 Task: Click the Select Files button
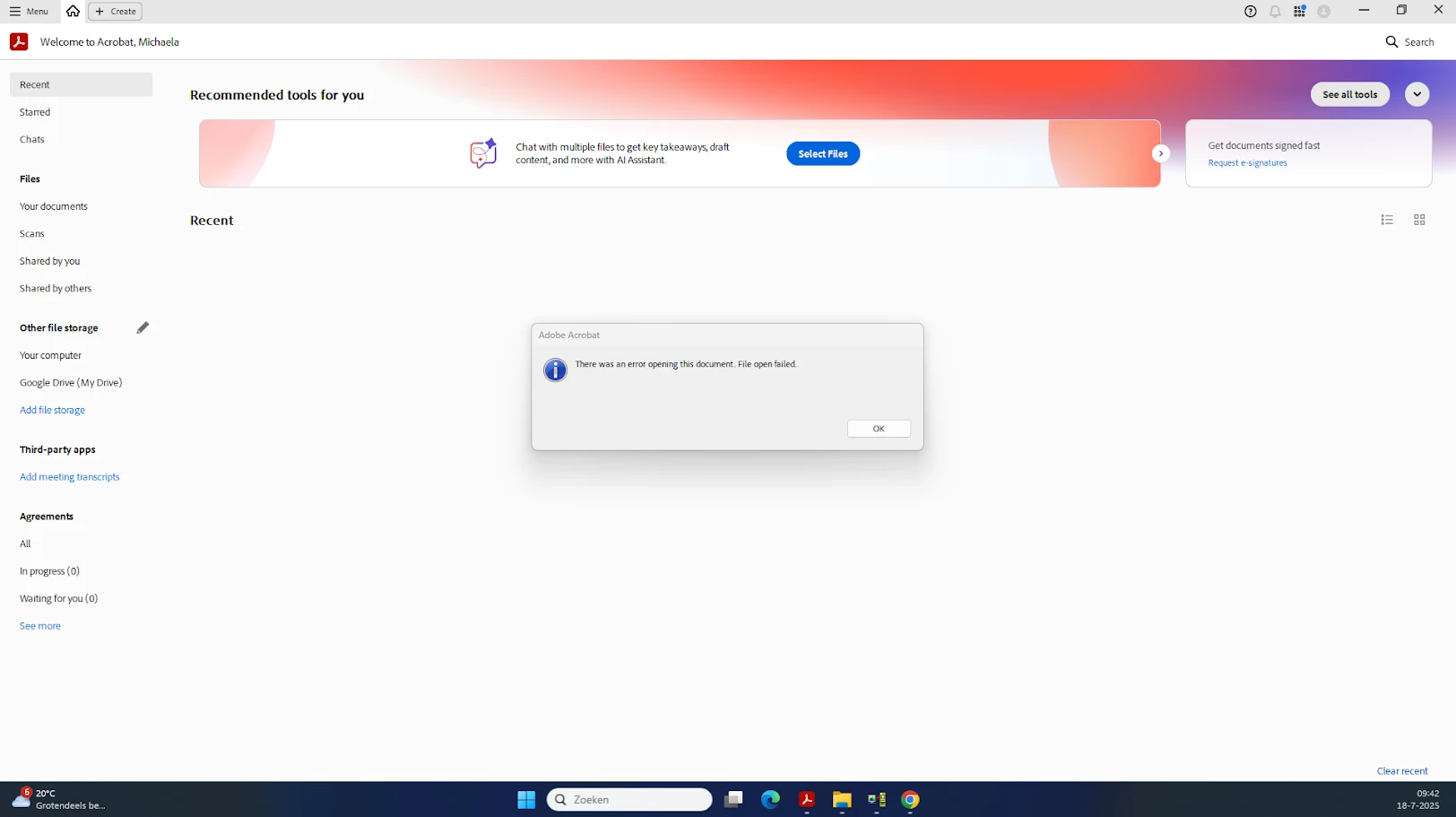click(822, 153)
